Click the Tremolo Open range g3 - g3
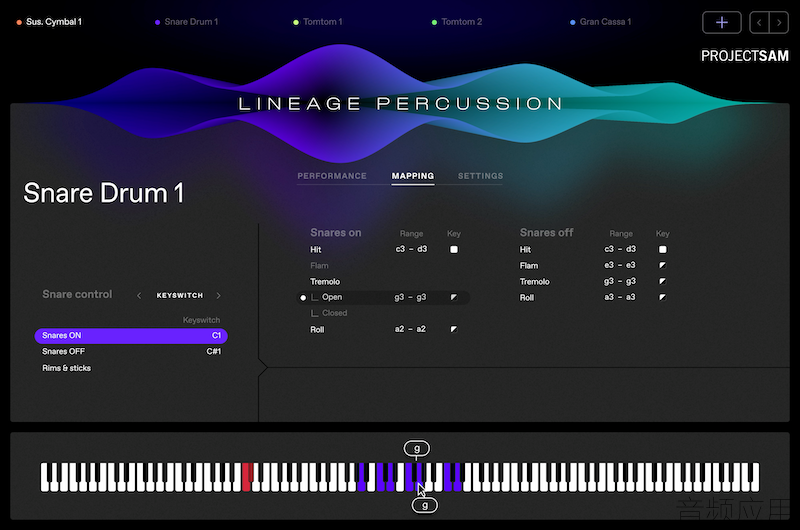 coord(410,297)
